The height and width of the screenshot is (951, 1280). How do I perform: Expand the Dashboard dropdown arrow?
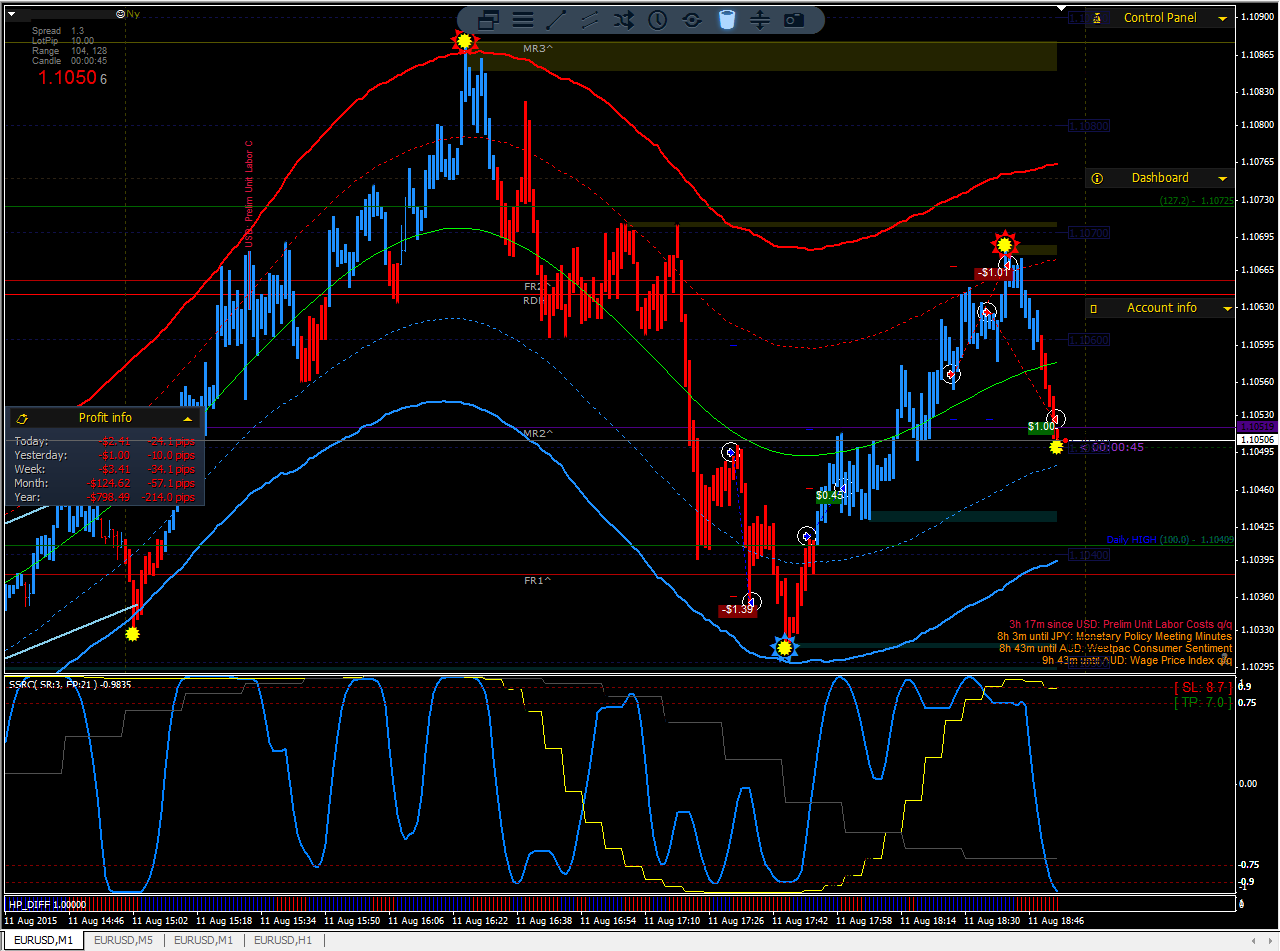coord(1222,178)
